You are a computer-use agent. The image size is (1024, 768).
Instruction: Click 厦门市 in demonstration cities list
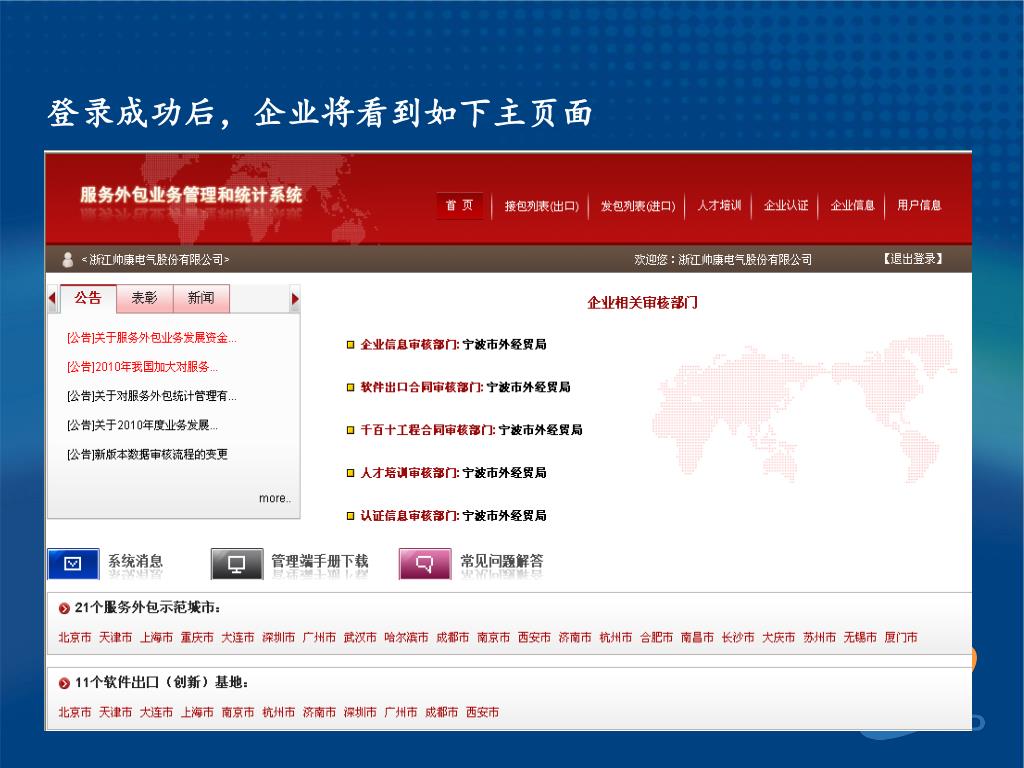coord(901,637)
